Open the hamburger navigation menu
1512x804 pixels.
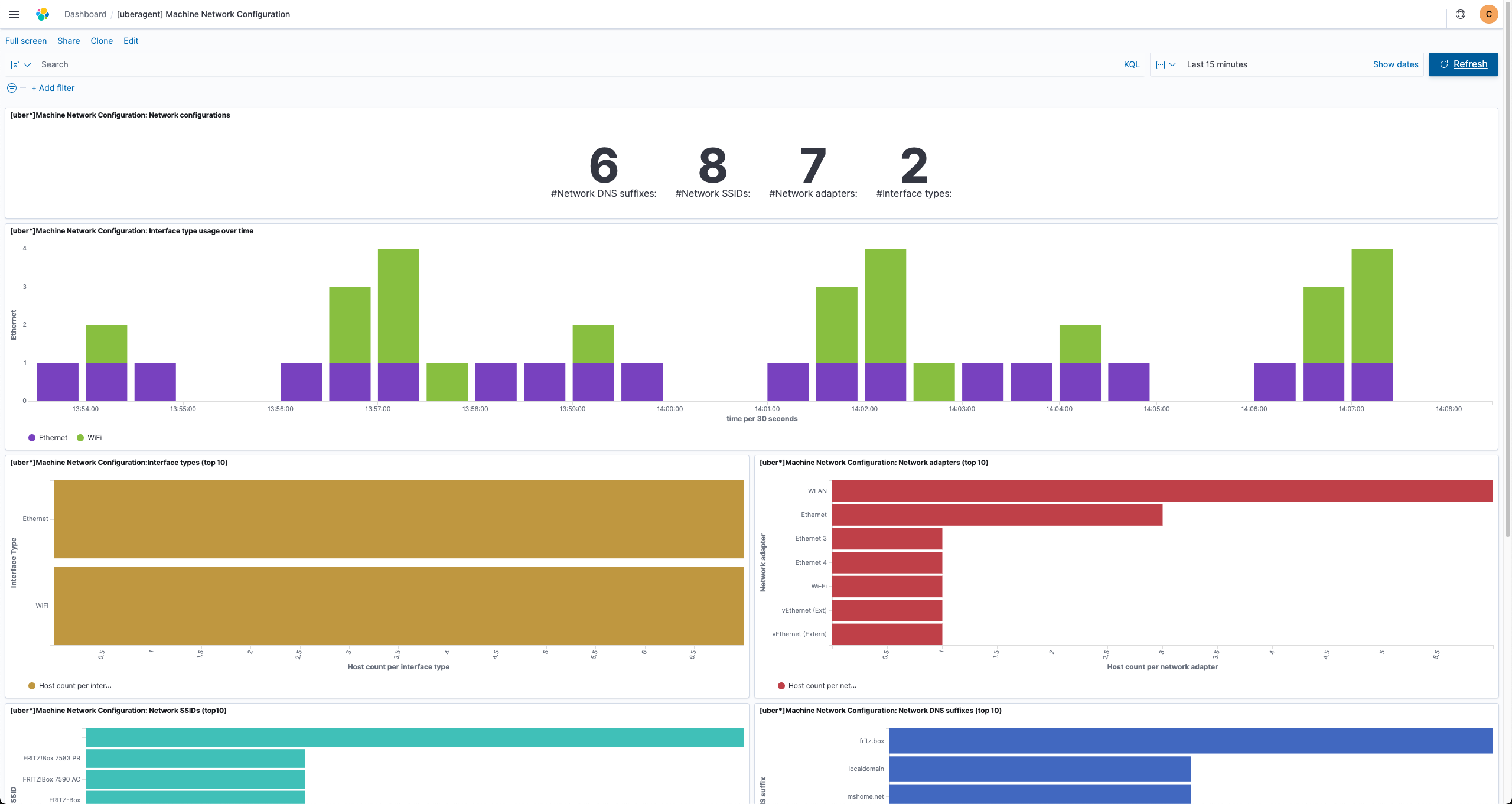click(14, 14)
